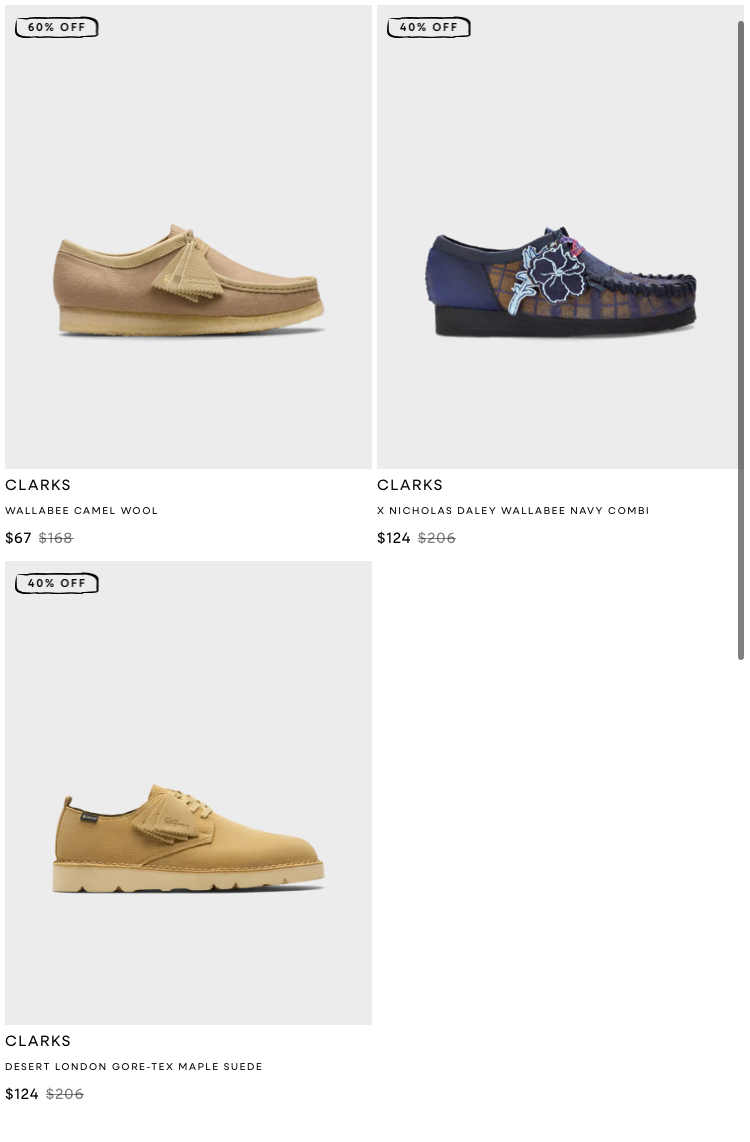This screenshot has height=1142, width=750.
Task: Click the 40% OFF badge on the navy Wallabee
Action: [x=429, y=28]
